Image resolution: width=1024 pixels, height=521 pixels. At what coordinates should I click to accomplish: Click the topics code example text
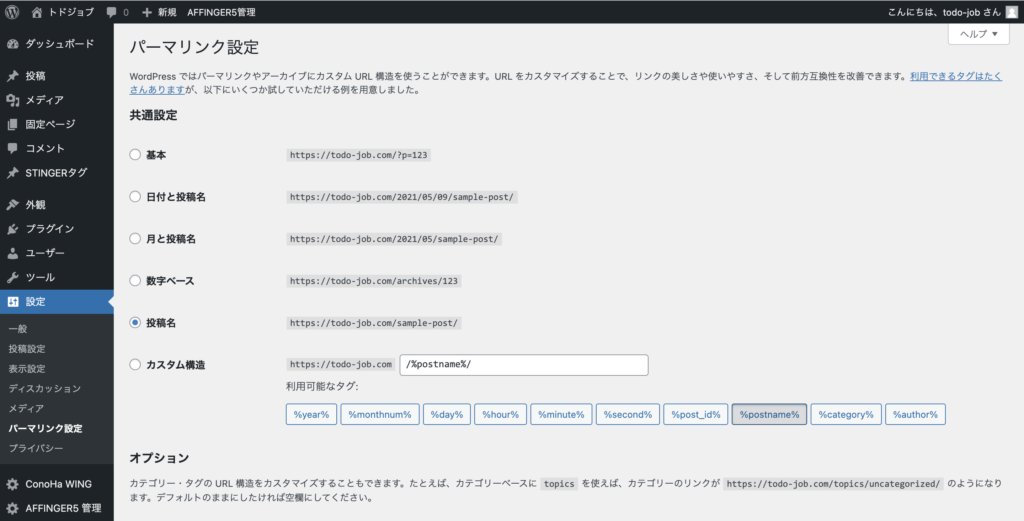(559, 484)
